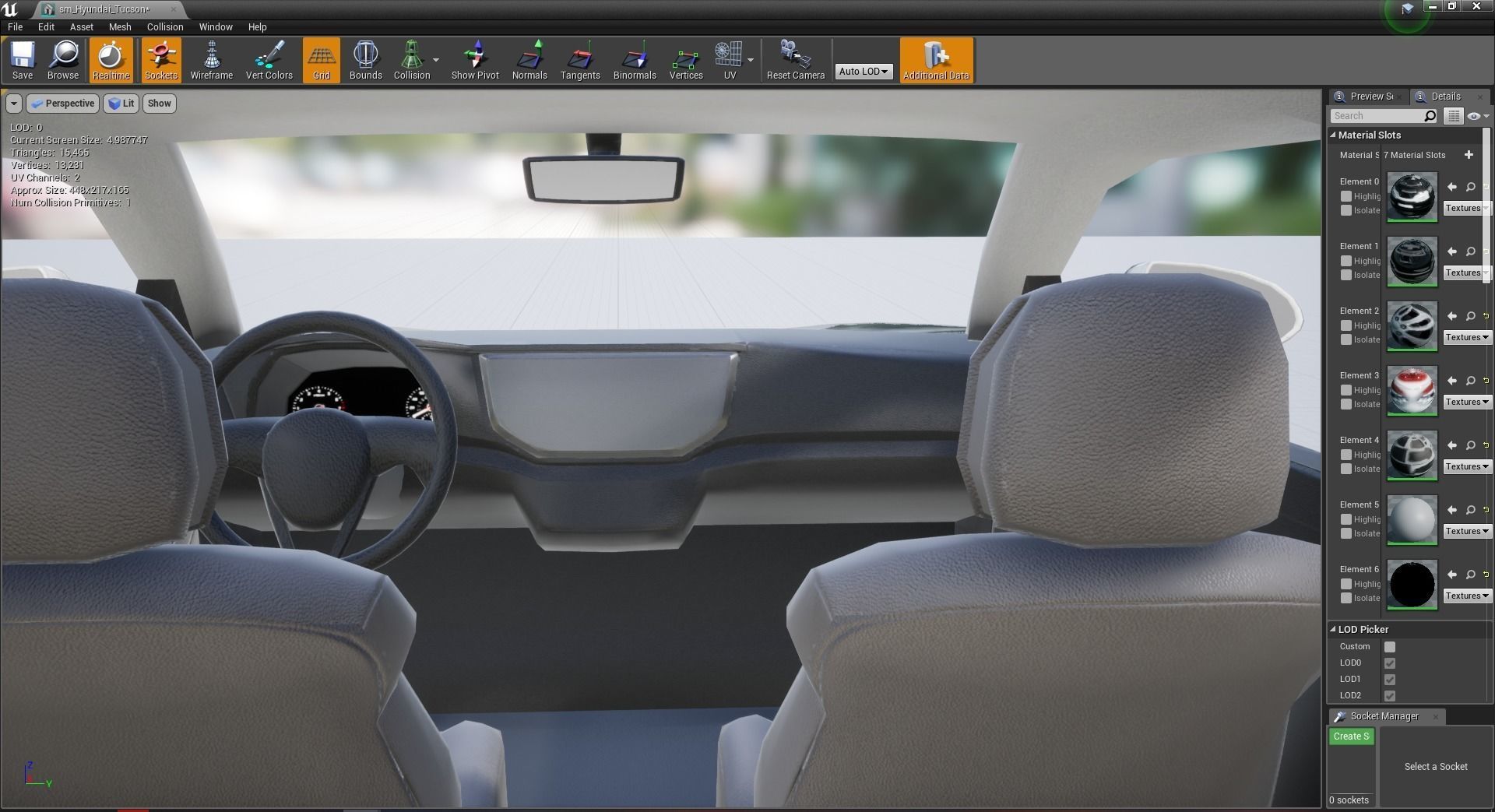Collapse Material Slots section
The height and width of the screenshot is (812, 1495).
[1333, 135]
